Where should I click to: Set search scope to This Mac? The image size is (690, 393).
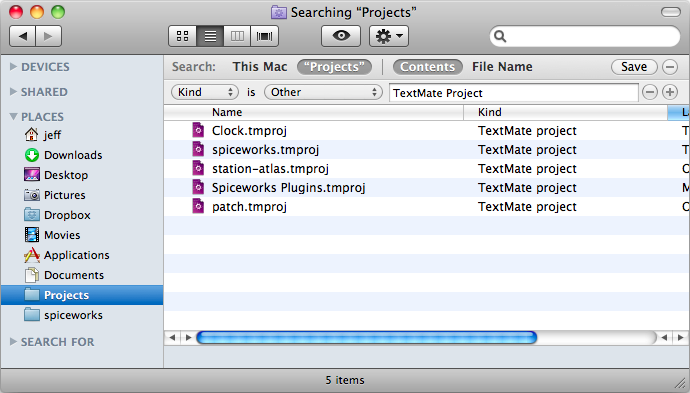pyautogui.click(x=260, y=67)
